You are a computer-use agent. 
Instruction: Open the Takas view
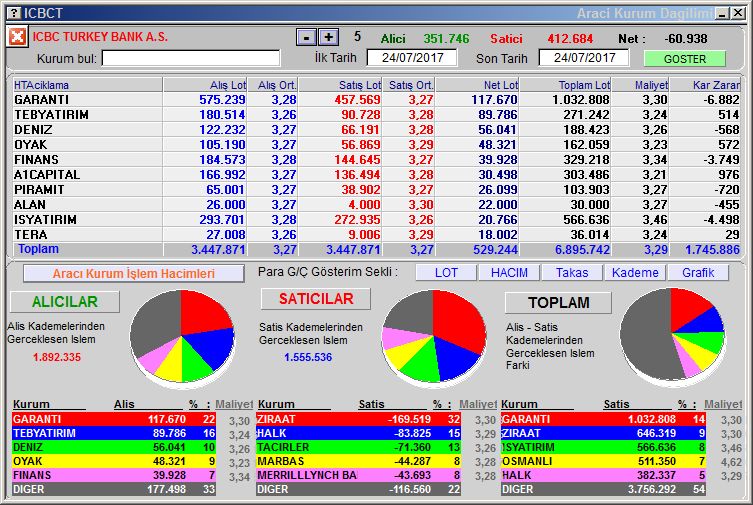pos(572,273)
